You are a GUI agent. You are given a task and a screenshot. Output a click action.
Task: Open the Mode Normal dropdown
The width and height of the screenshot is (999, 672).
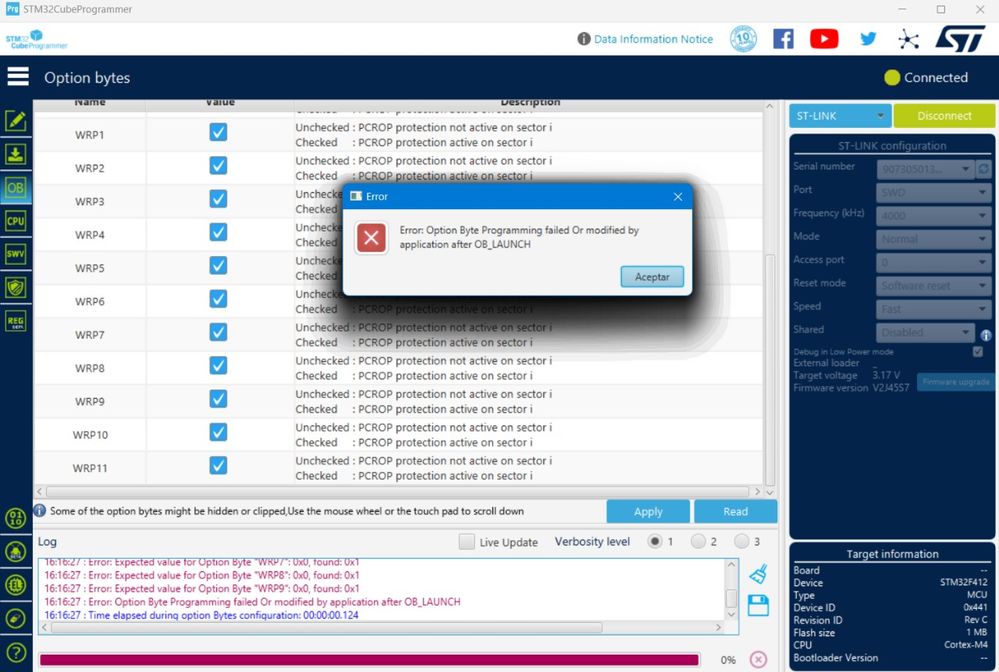(933, 239)
